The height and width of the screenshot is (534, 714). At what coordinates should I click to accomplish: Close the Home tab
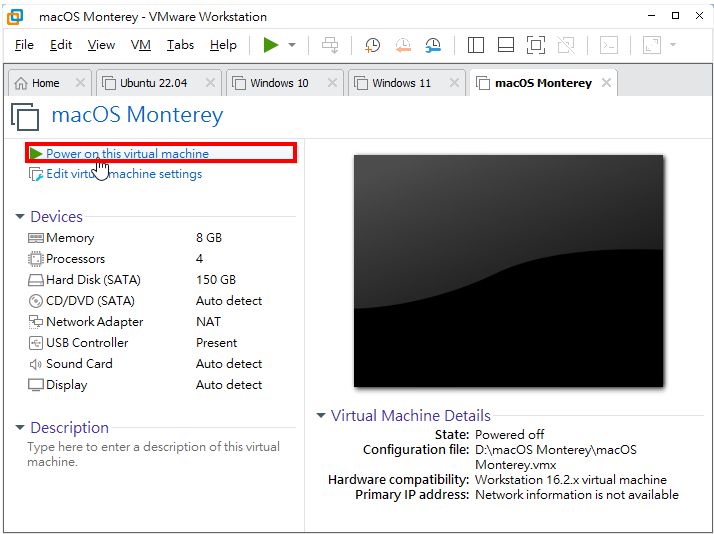click(x=80, y=83)
